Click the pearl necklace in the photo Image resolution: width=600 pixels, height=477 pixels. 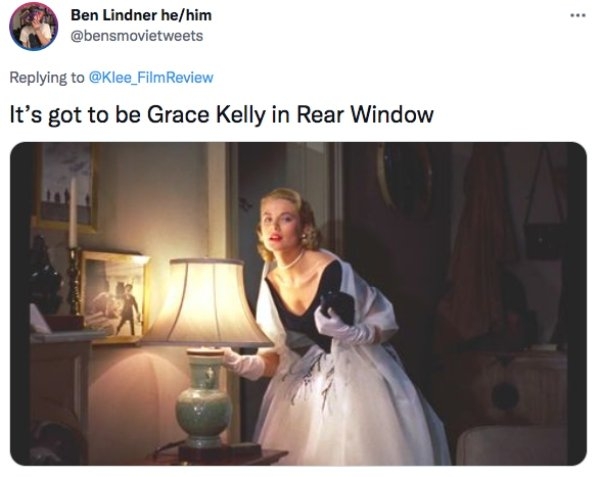[290, 262]
